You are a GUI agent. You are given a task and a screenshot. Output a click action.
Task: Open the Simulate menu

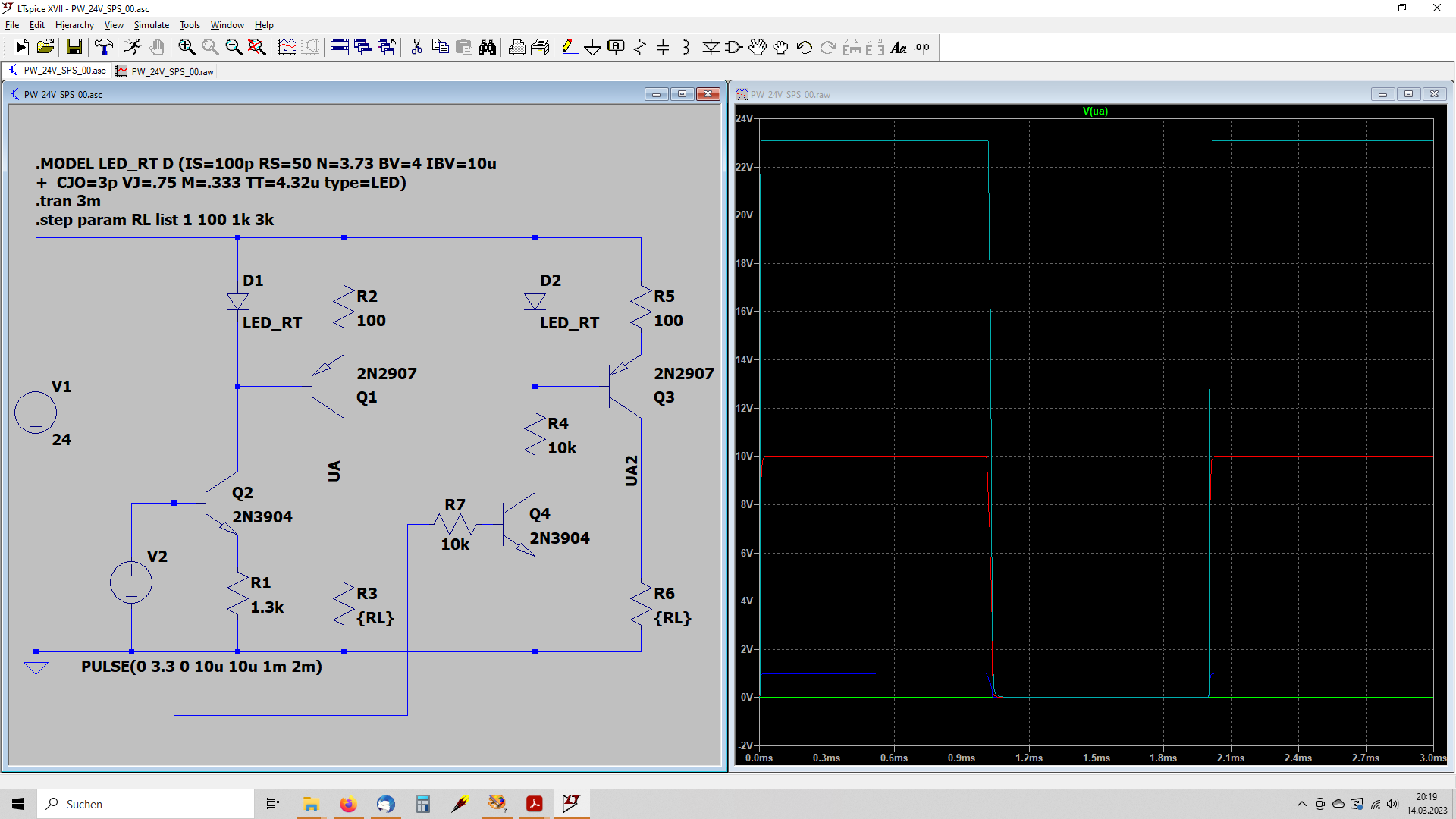pyautogui.click(x=152, y=25)
